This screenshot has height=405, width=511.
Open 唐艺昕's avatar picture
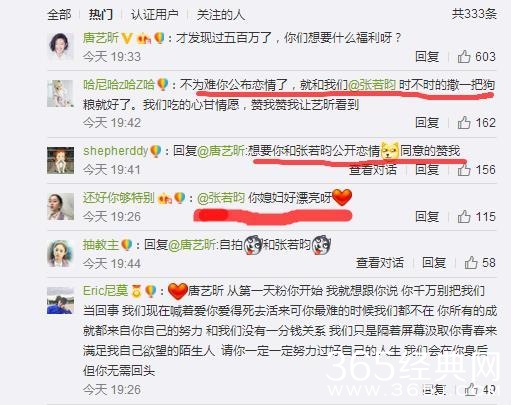pyautogui.click(x=60, y=46)
